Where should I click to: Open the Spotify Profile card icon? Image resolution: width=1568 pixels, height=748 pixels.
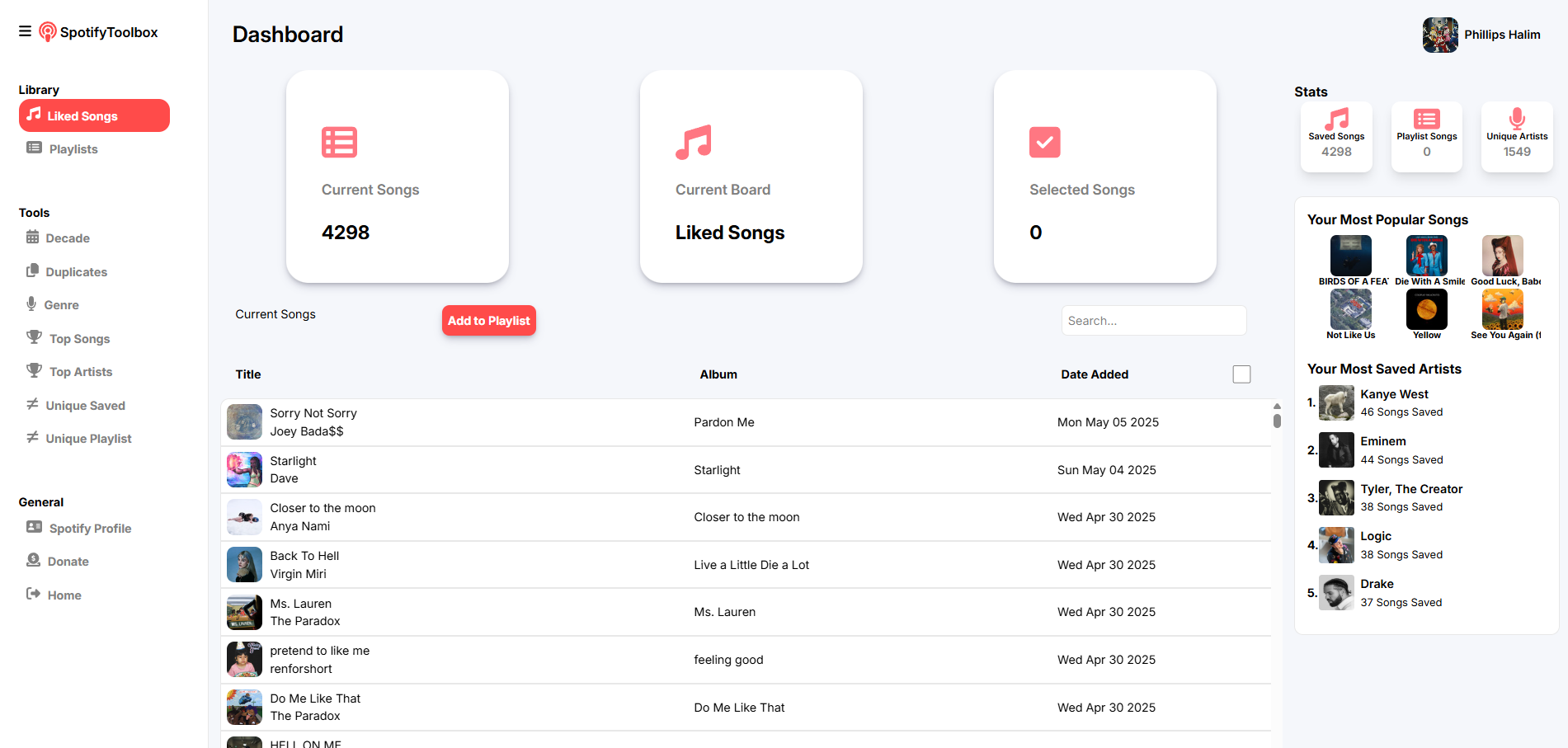coord(34,528)
